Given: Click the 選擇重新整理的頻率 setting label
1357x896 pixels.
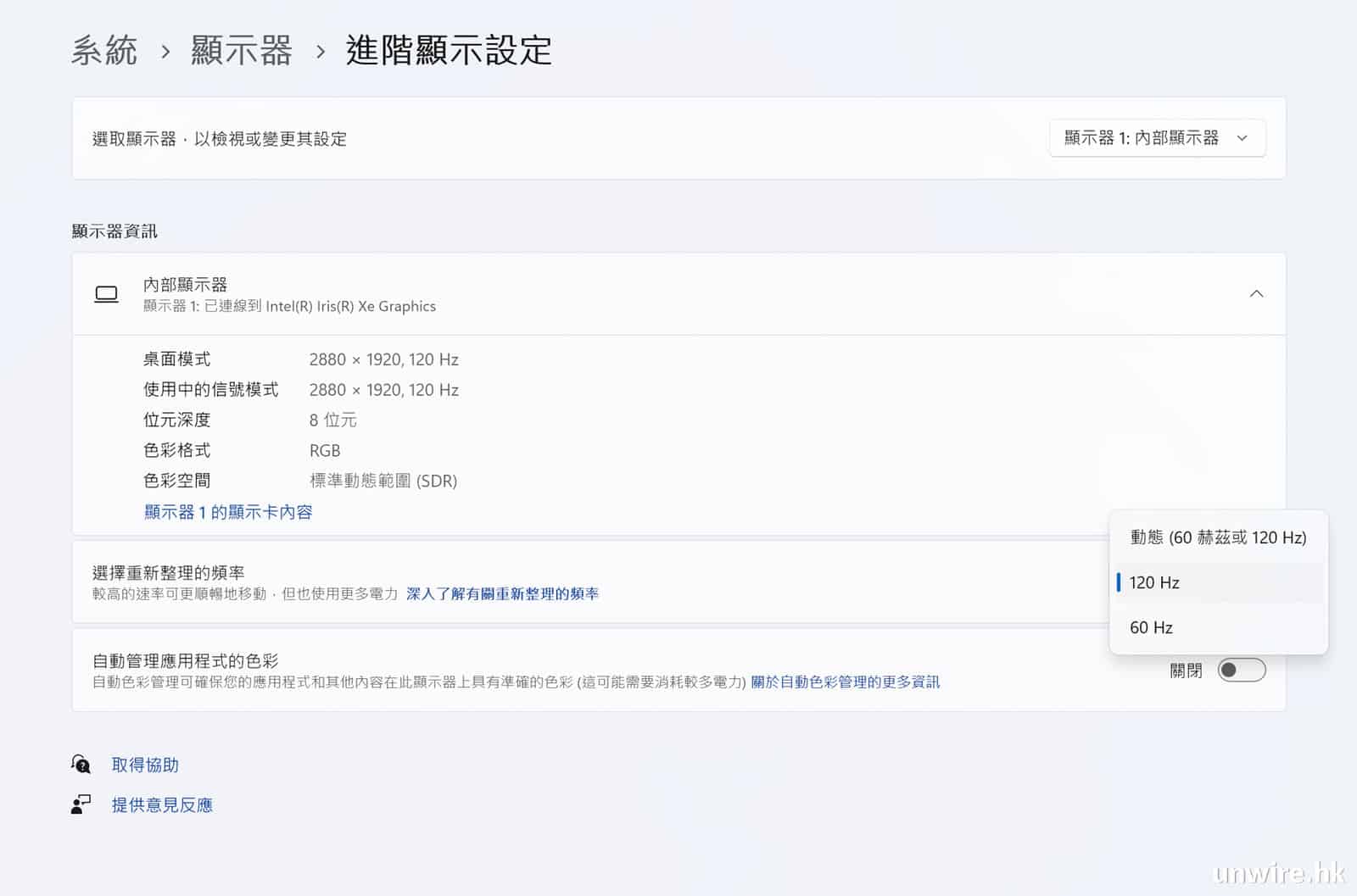Looking at the screenshot, I should pos(168,573).
